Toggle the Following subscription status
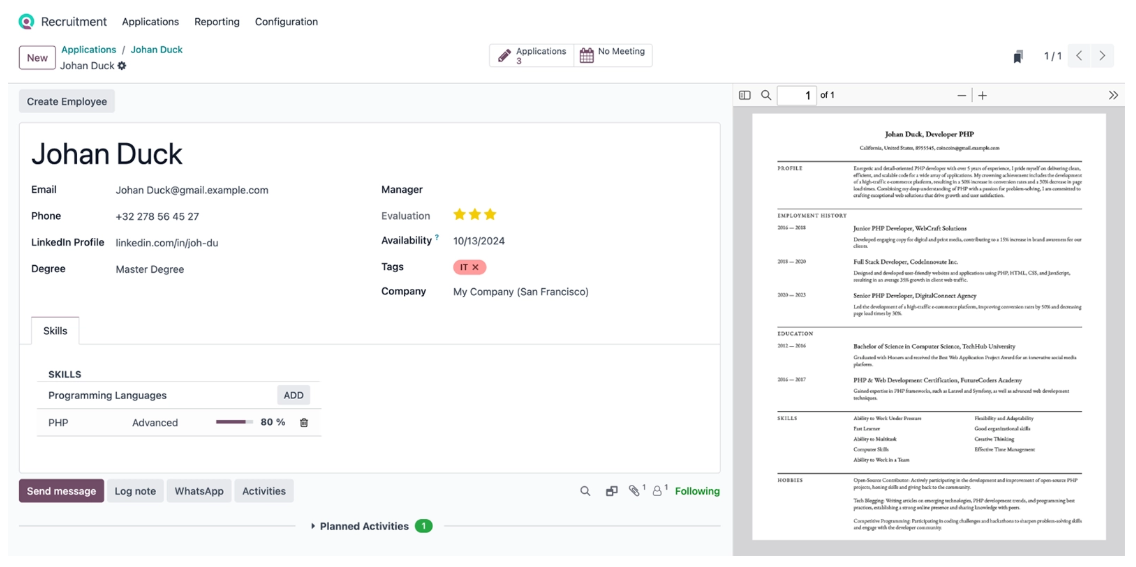This screenshot has height=567, width=1136. coord(697,491)
